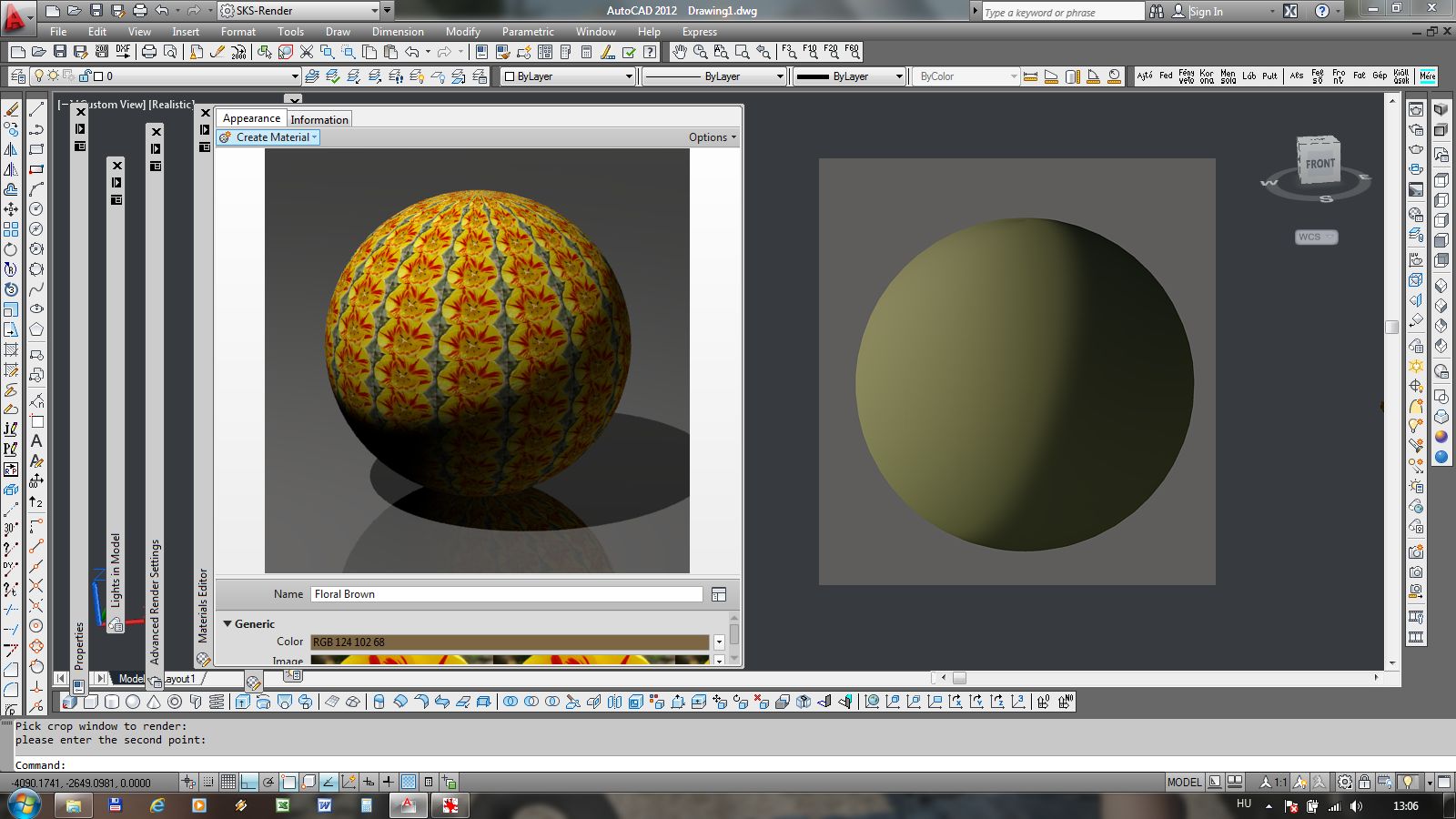Click the Floral Brown name field
Image resolution: width=1456 pixels, height=819 pixels.
507,594
